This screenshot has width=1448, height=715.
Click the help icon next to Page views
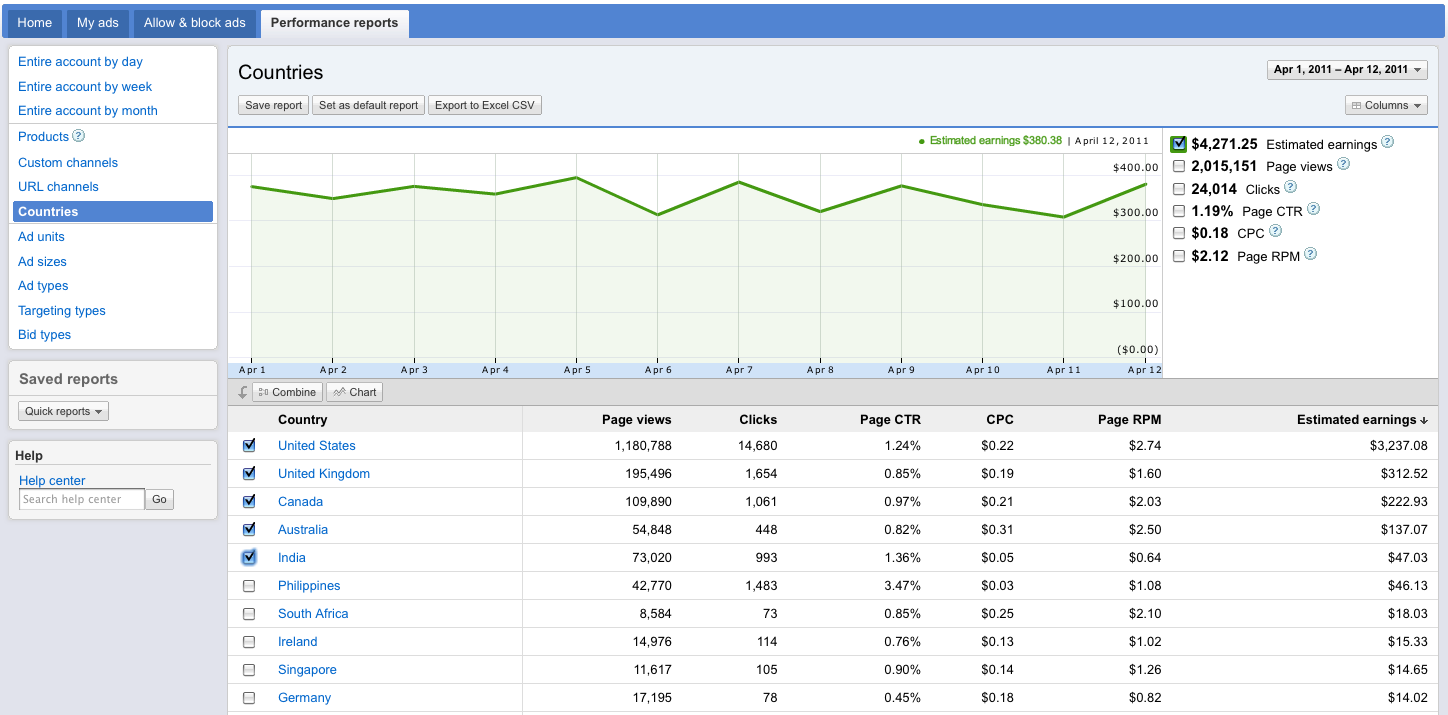[x=1343, y=165]
